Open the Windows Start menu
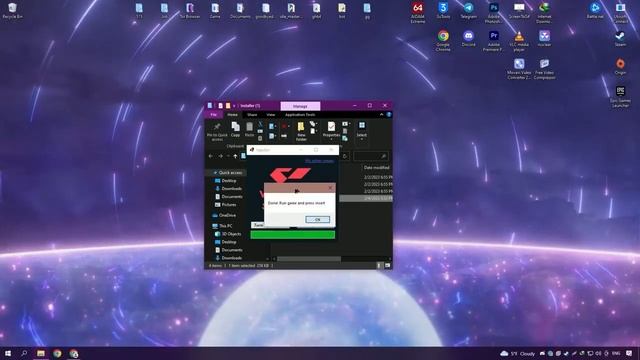This screenshot has height=360, width=640. click(8, 353)
